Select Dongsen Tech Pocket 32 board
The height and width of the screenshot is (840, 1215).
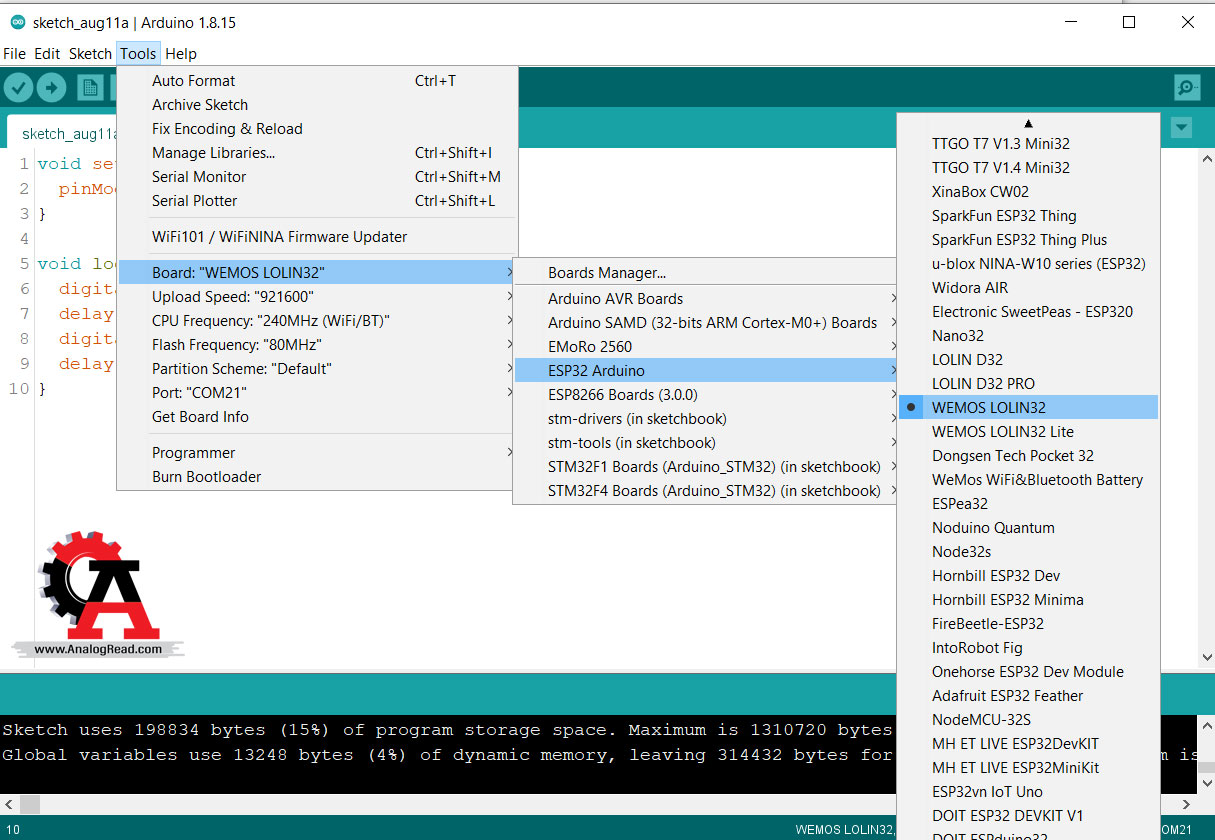(x=1028, y=456)
